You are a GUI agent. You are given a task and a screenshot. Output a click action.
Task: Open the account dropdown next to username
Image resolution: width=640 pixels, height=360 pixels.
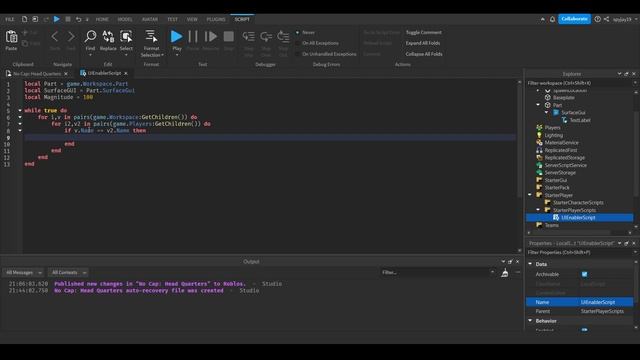click(x=636, y=19)
